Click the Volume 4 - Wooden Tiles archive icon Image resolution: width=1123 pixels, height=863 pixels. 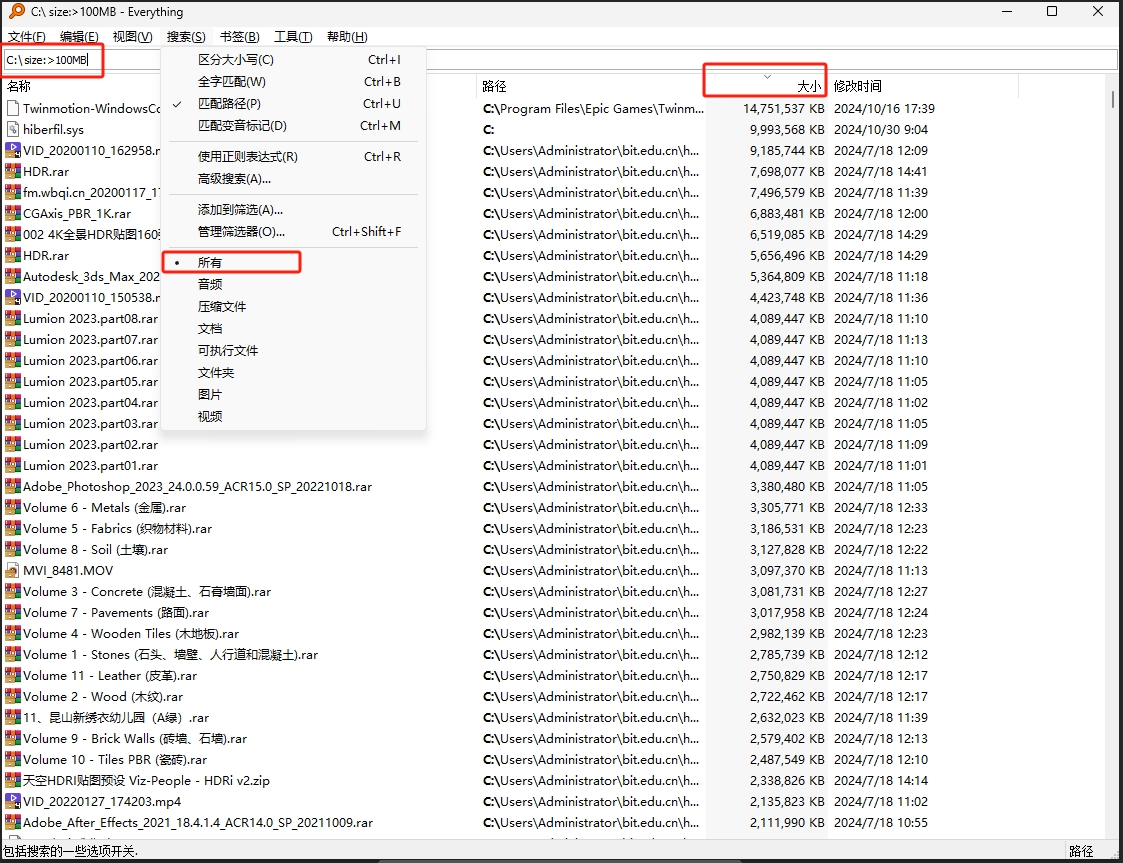click(12, 634)
